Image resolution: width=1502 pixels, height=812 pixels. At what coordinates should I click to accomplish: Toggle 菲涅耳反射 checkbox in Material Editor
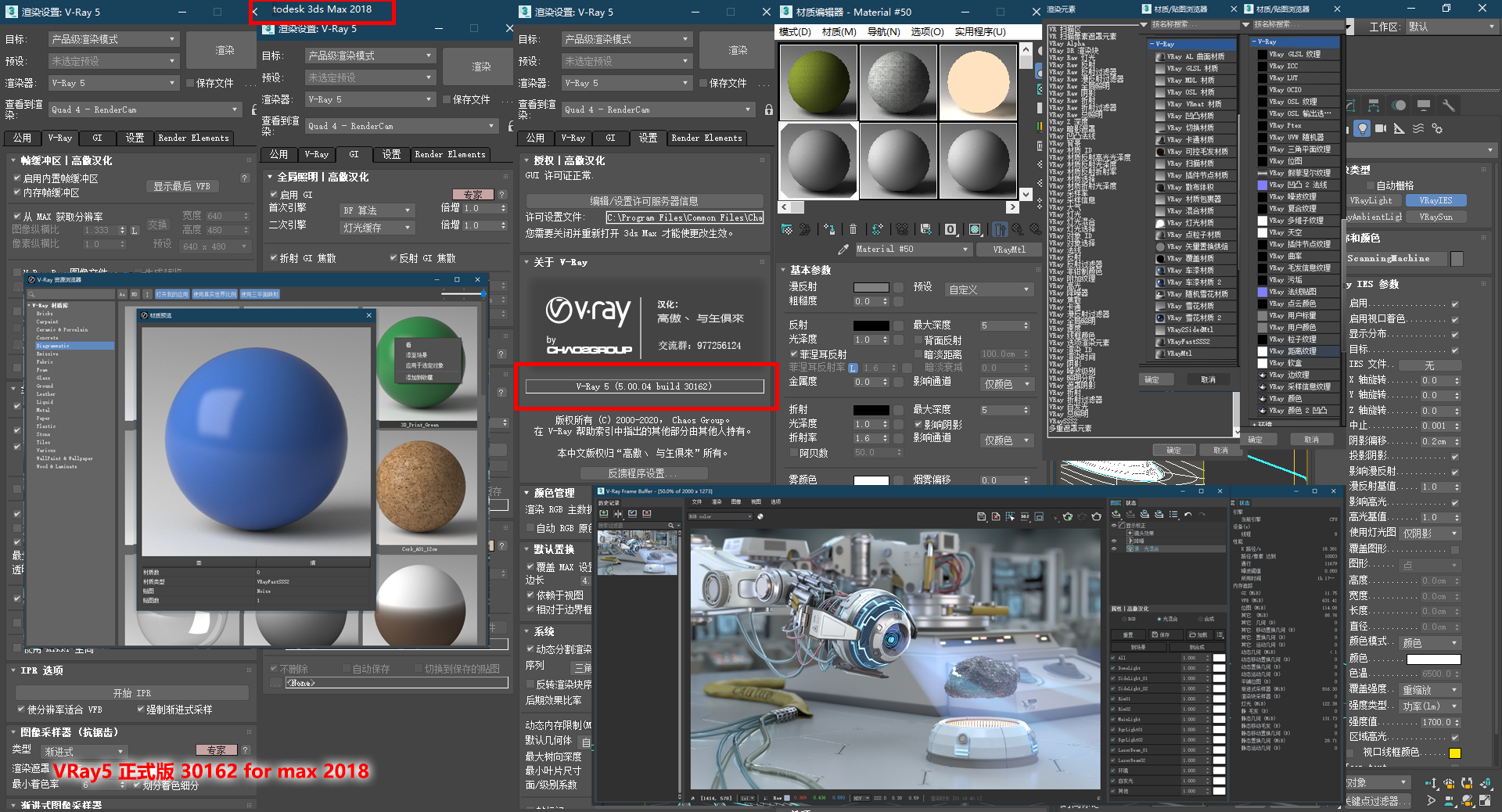(794, 354)
